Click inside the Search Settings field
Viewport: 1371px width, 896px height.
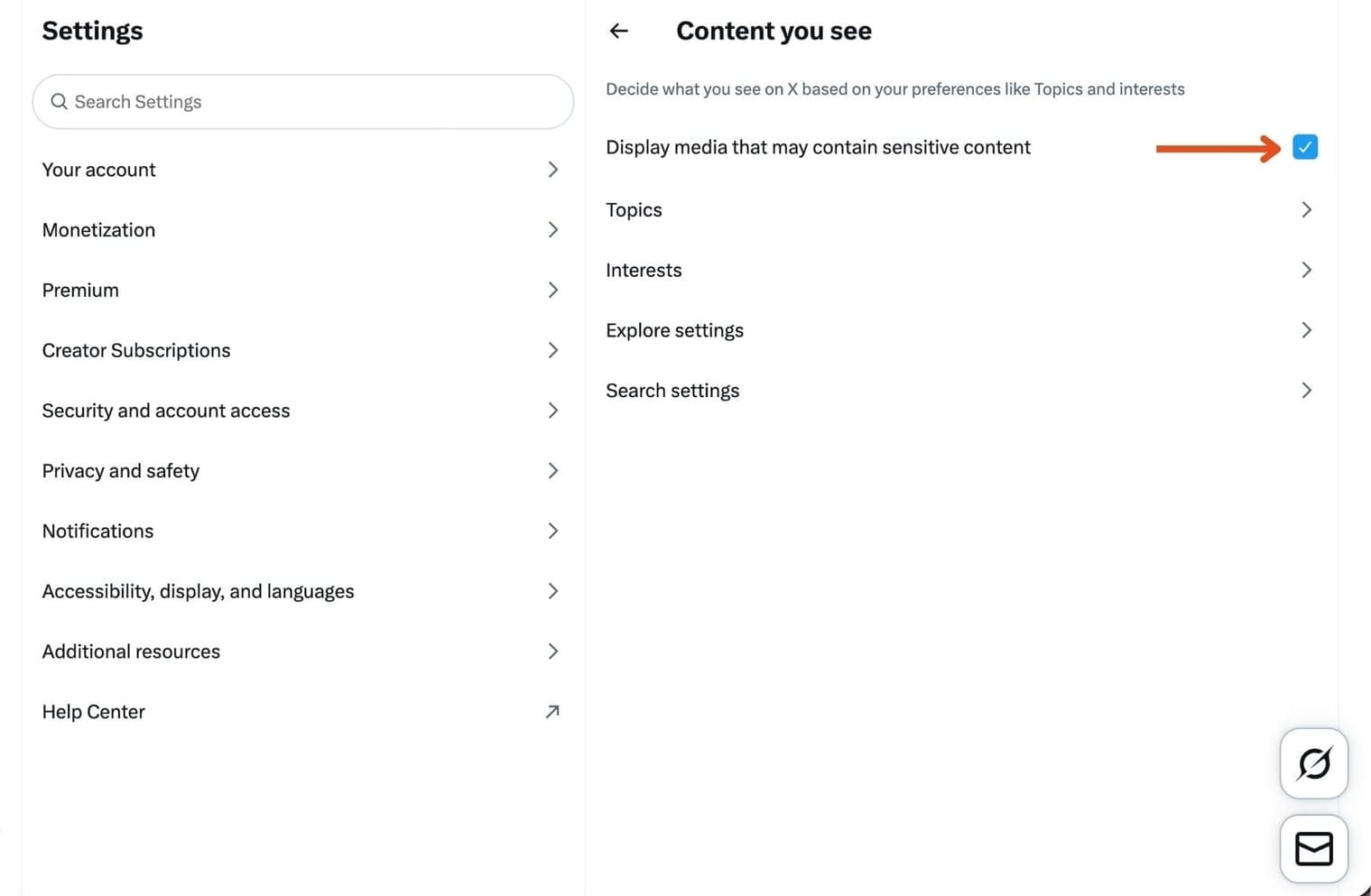(x=271, y=101)
